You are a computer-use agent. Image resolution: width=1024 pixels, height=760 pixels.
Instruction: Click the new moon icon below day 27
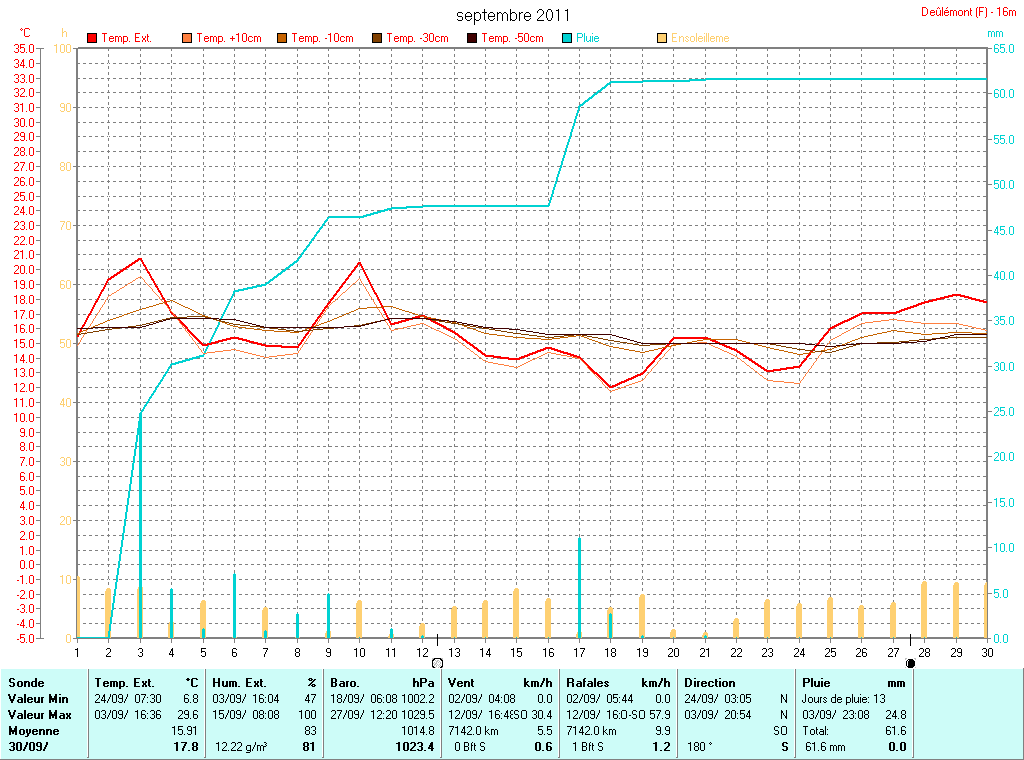tap(910, 663)
